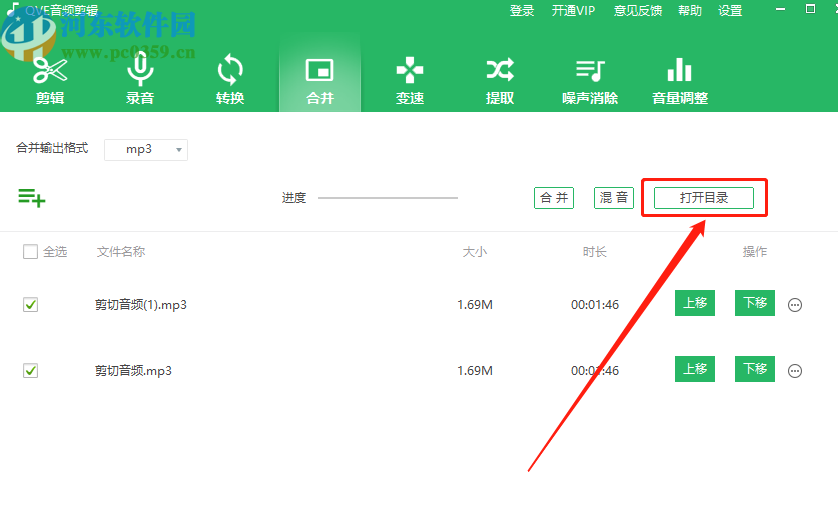Screen dimensions: 838x530
Task: Click duration 00:01:46 of 剪切音频(1).mp3
Action: pos(595,305)
